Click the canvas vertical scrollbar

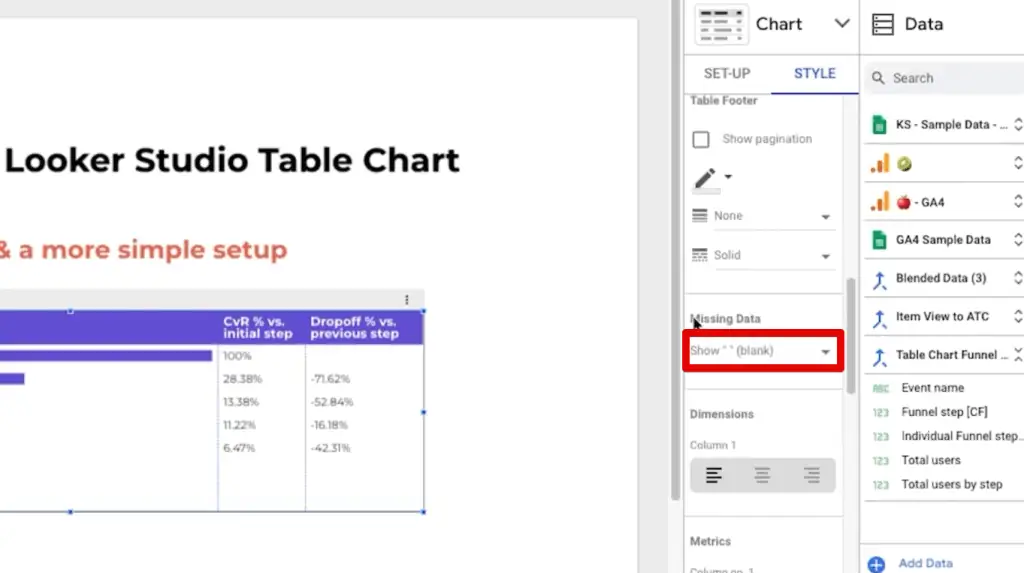tap(675, 252)
